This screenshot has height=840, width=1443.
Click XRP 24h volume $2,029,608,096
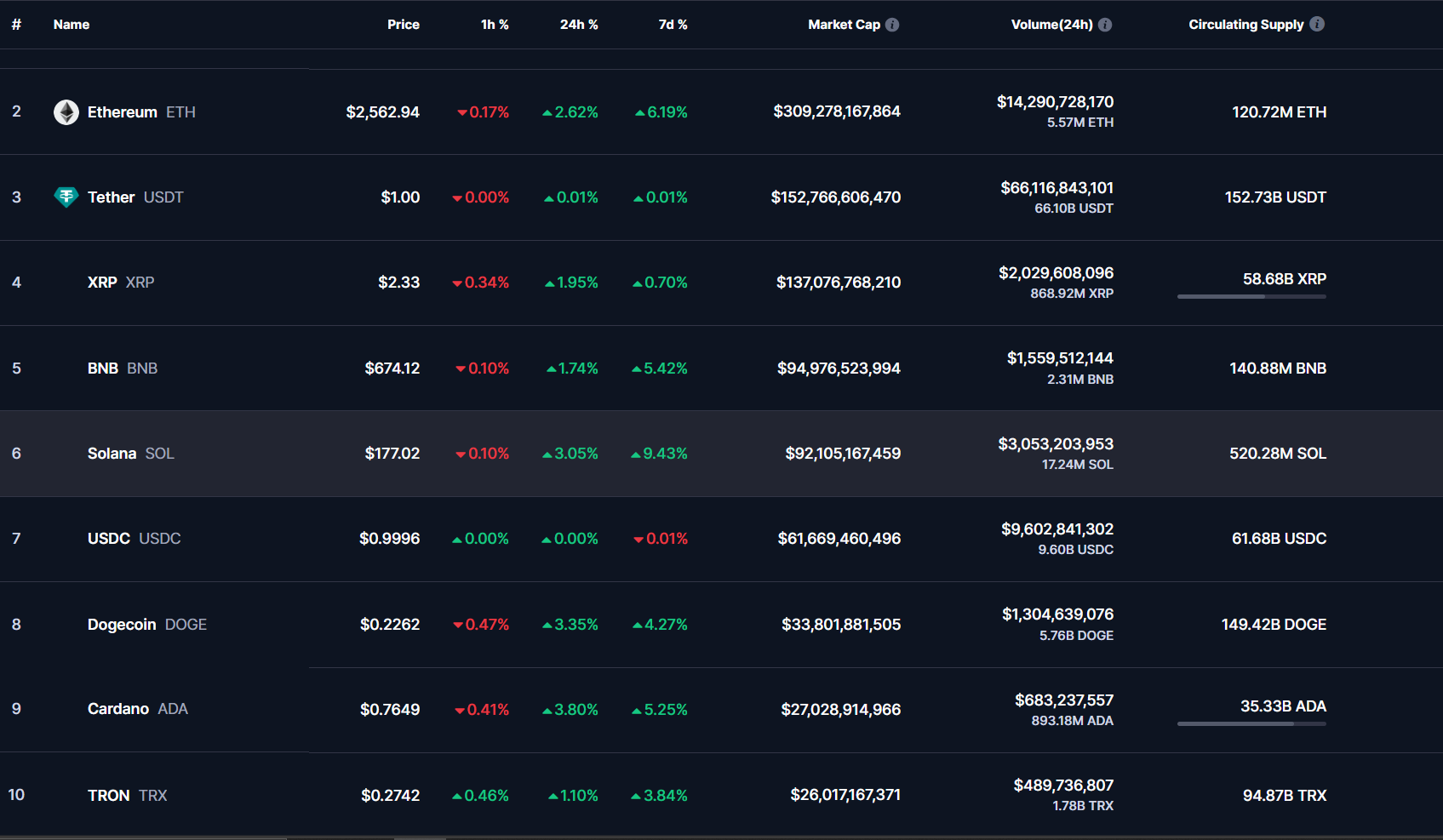1056,273
